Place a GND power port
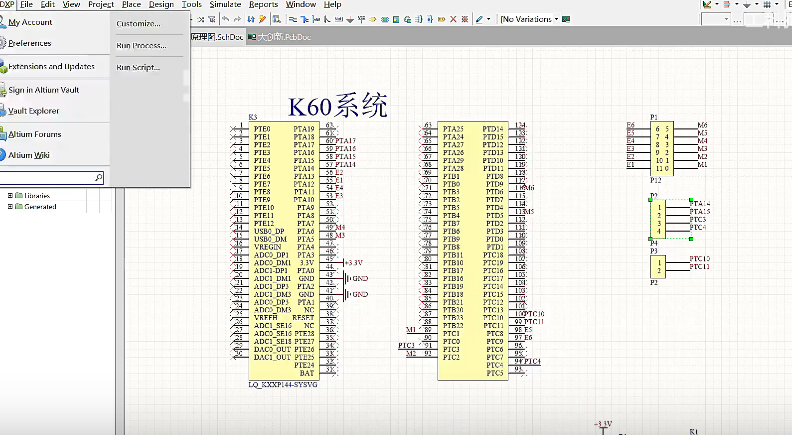Image resolution: width=792 pixels, height=435 pixels. [x=350, y=20]
